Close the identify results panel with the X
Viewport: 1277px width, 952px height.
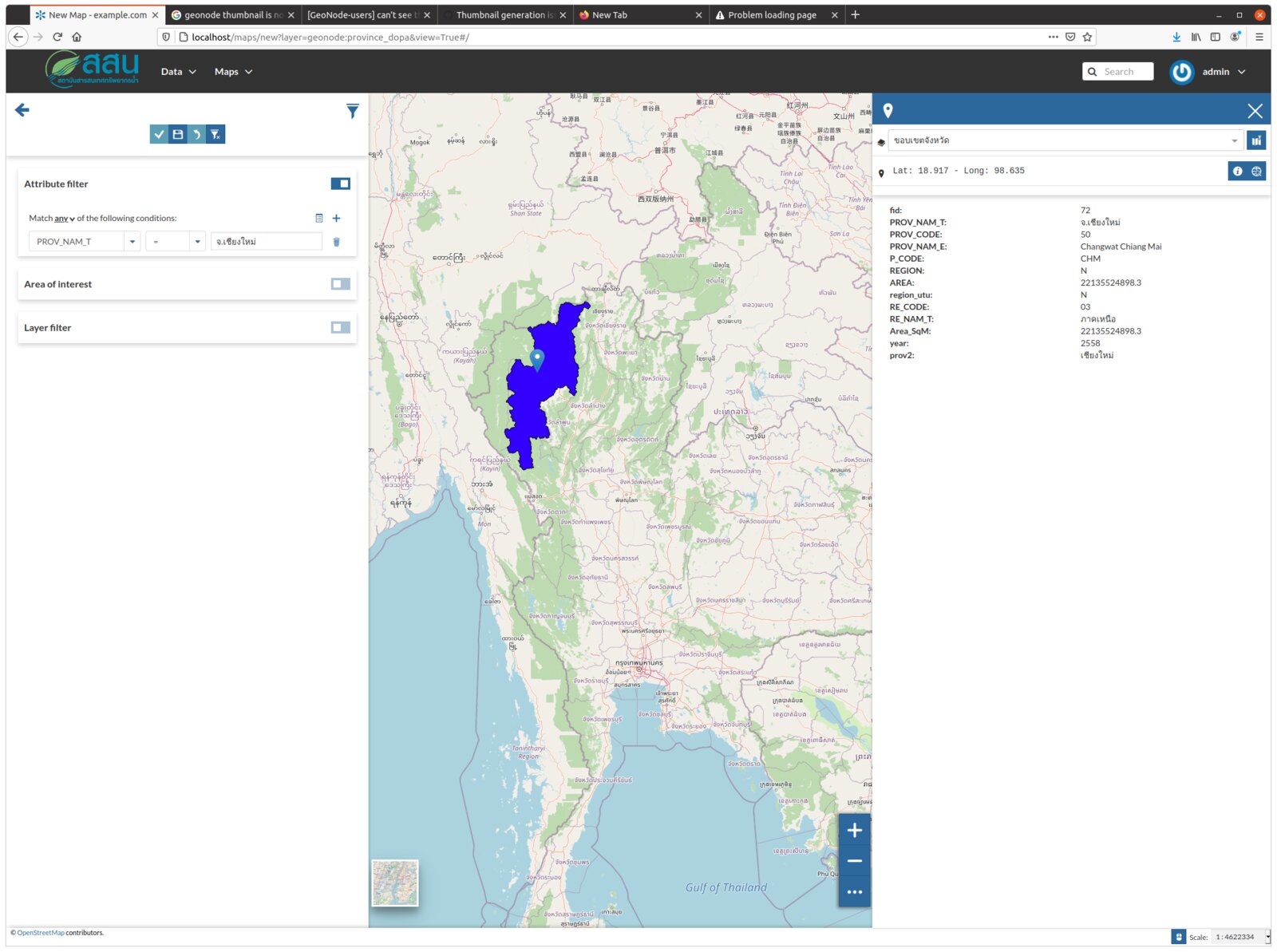click(1255, 111)
